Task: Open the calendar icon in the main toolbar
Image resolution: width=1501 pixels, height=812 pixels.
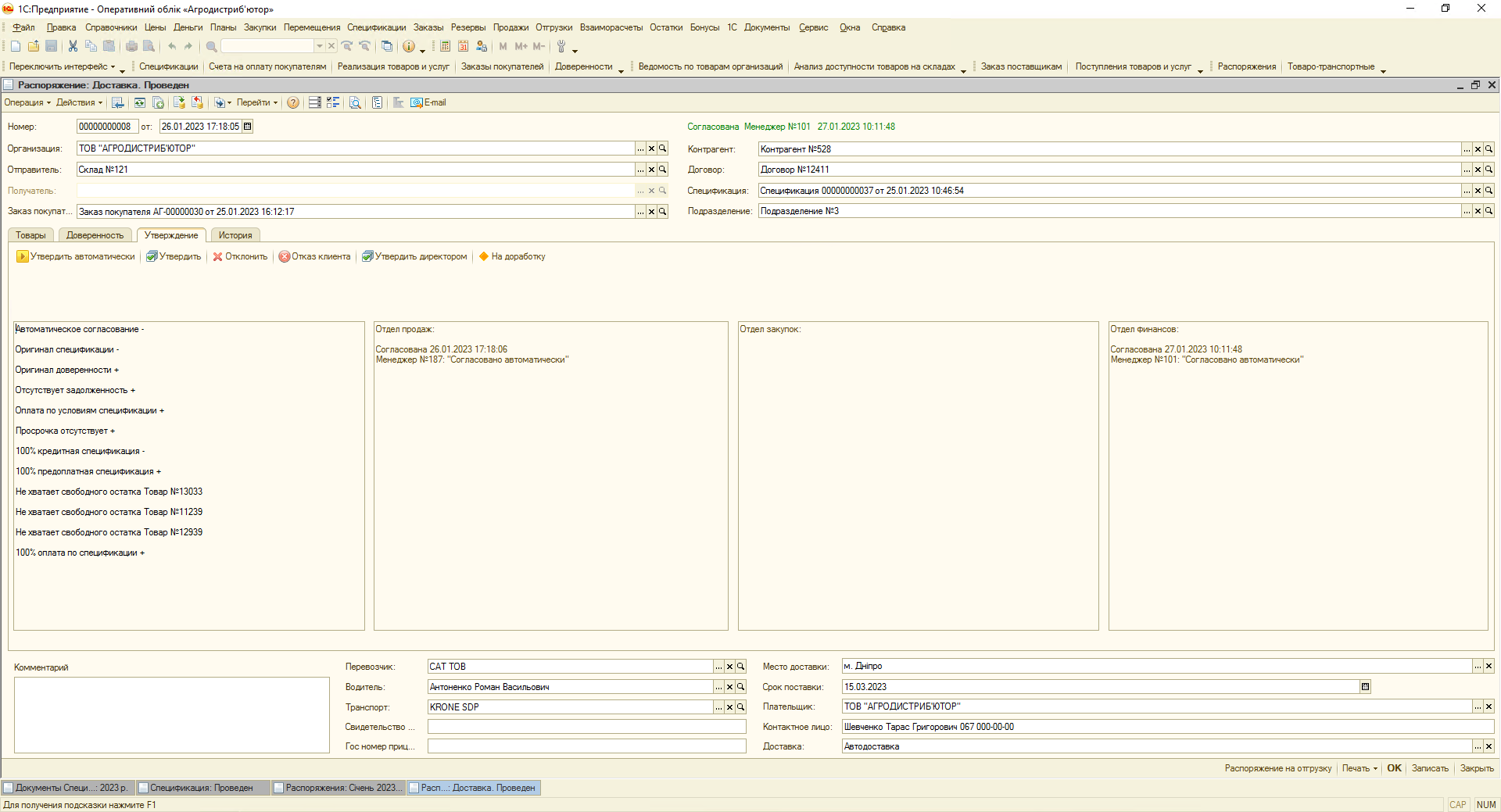Action: [x=464, y=47]
